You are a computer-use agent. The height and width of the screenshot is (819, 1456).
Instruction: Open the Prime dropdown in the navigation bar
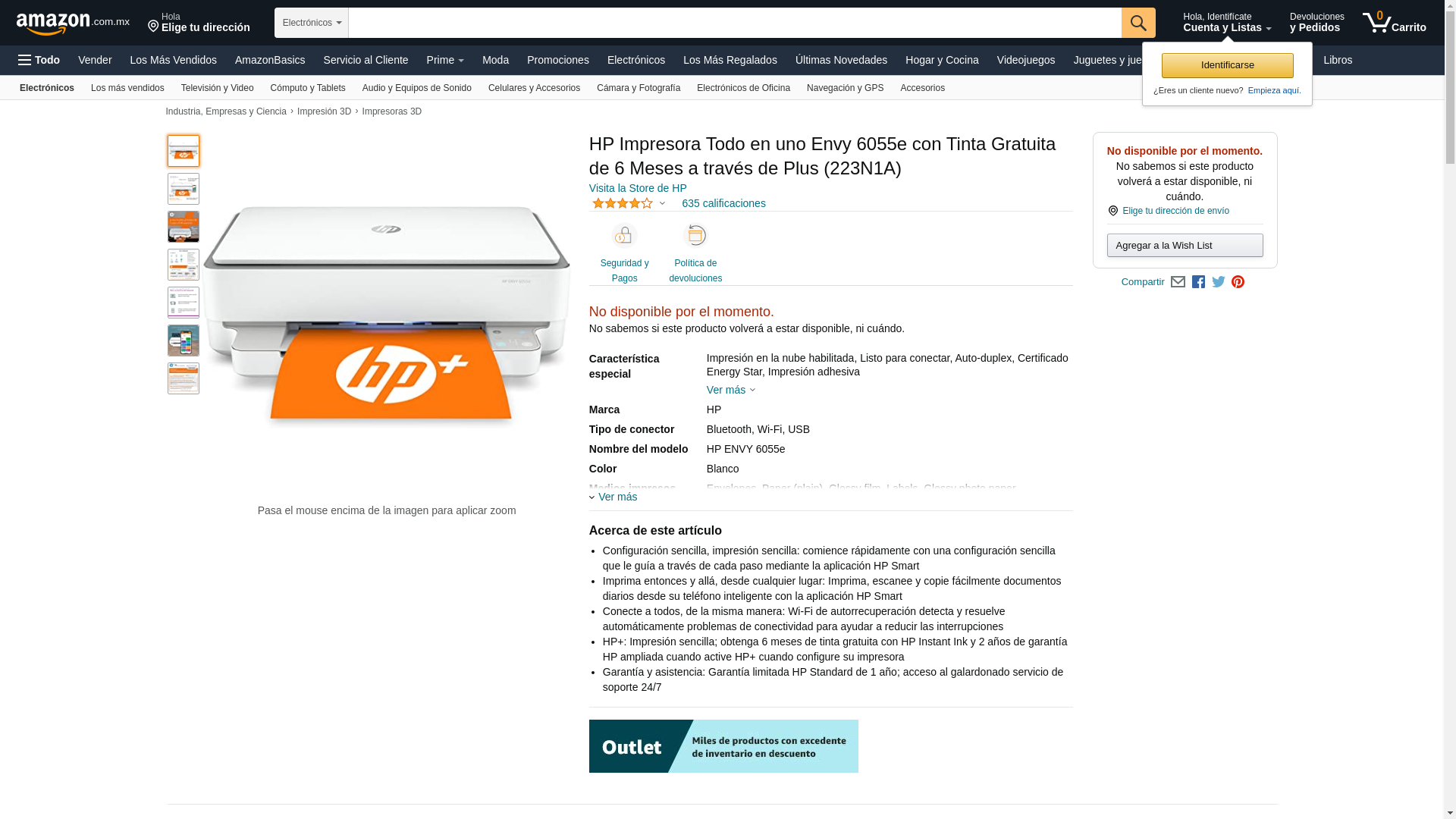pyautogui.click(x=445, y=60)
